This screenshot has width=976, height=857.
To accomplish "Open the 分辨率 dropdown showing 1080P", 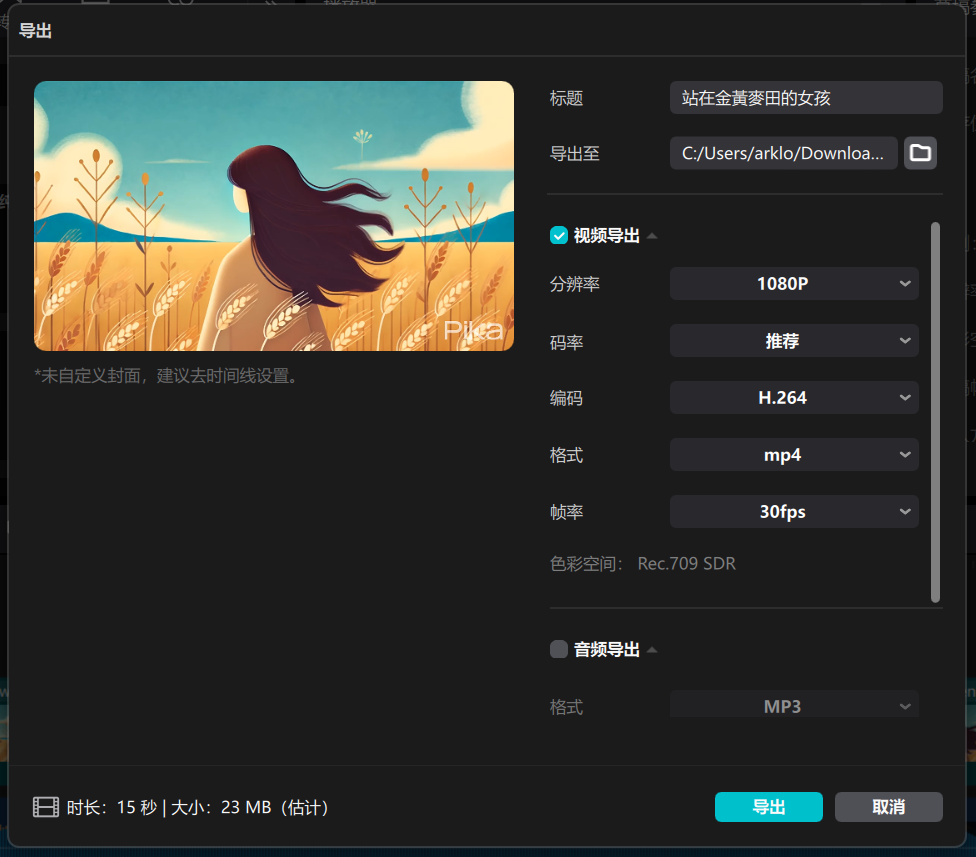I will [x=794, y=284].
